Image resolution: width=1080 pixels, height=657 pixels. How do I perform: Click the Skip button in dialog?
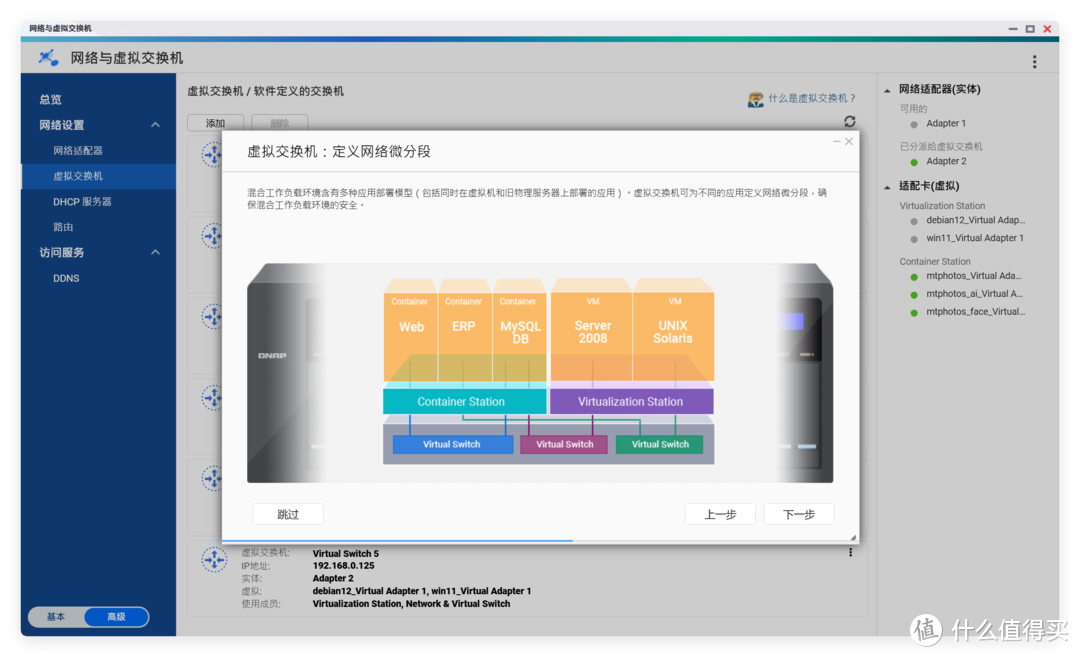[x=288, y=514]
